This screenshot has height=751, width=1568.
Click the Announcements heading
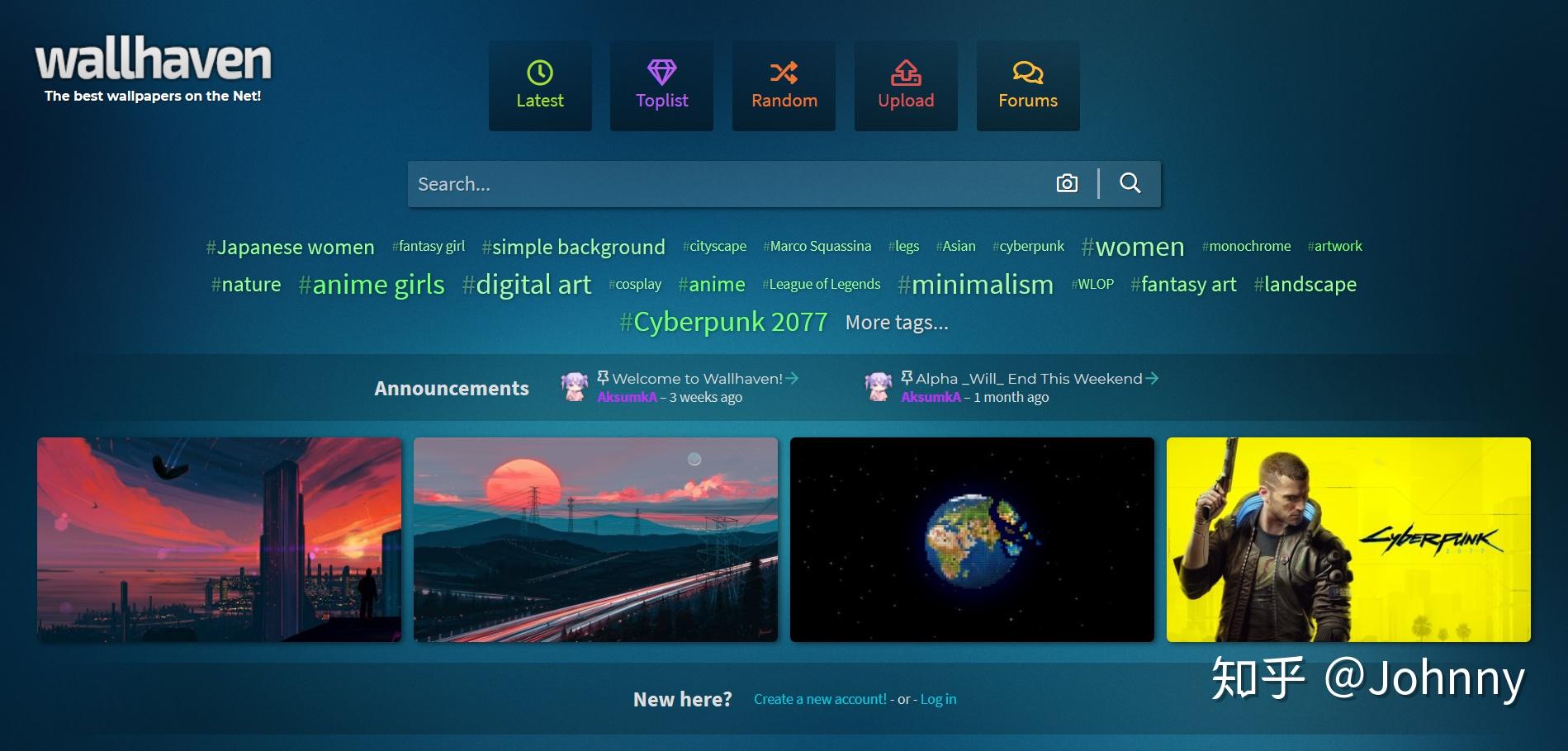coord(452,388)
